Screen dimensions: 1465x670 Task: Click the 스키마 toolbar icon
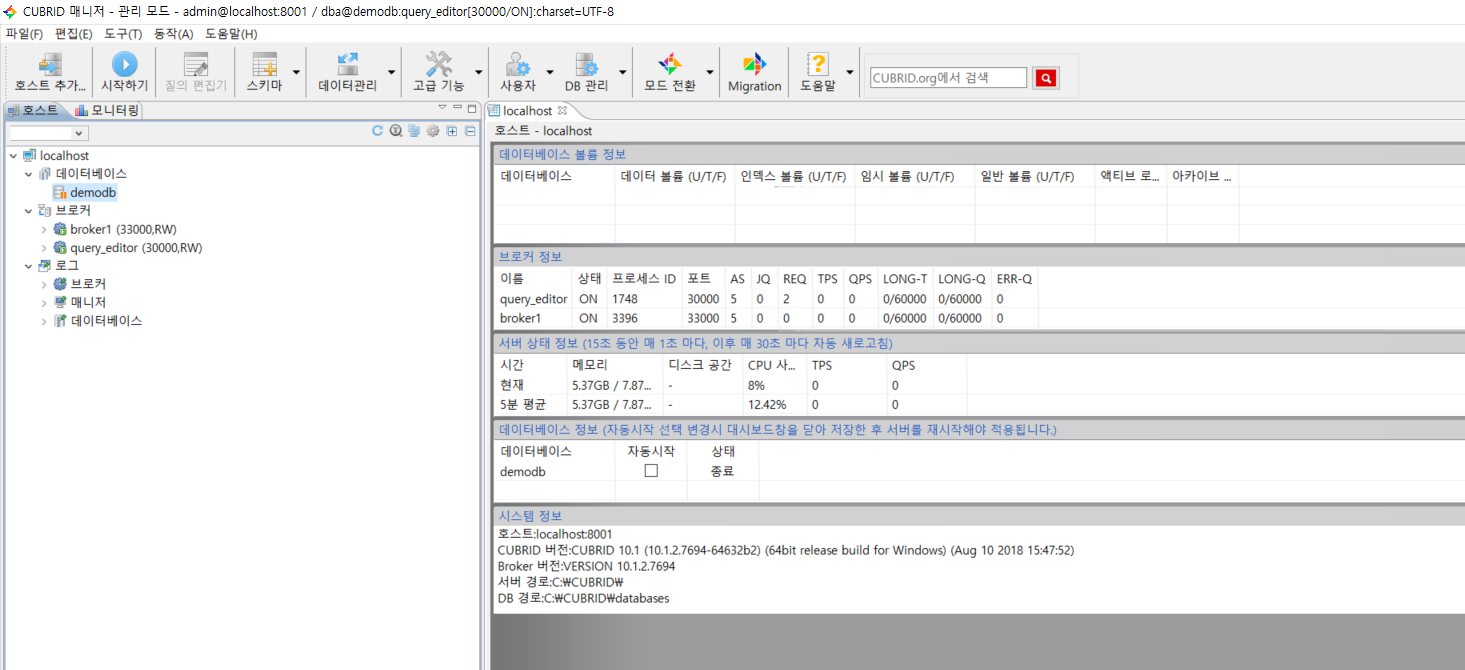(x=264, y=65)
